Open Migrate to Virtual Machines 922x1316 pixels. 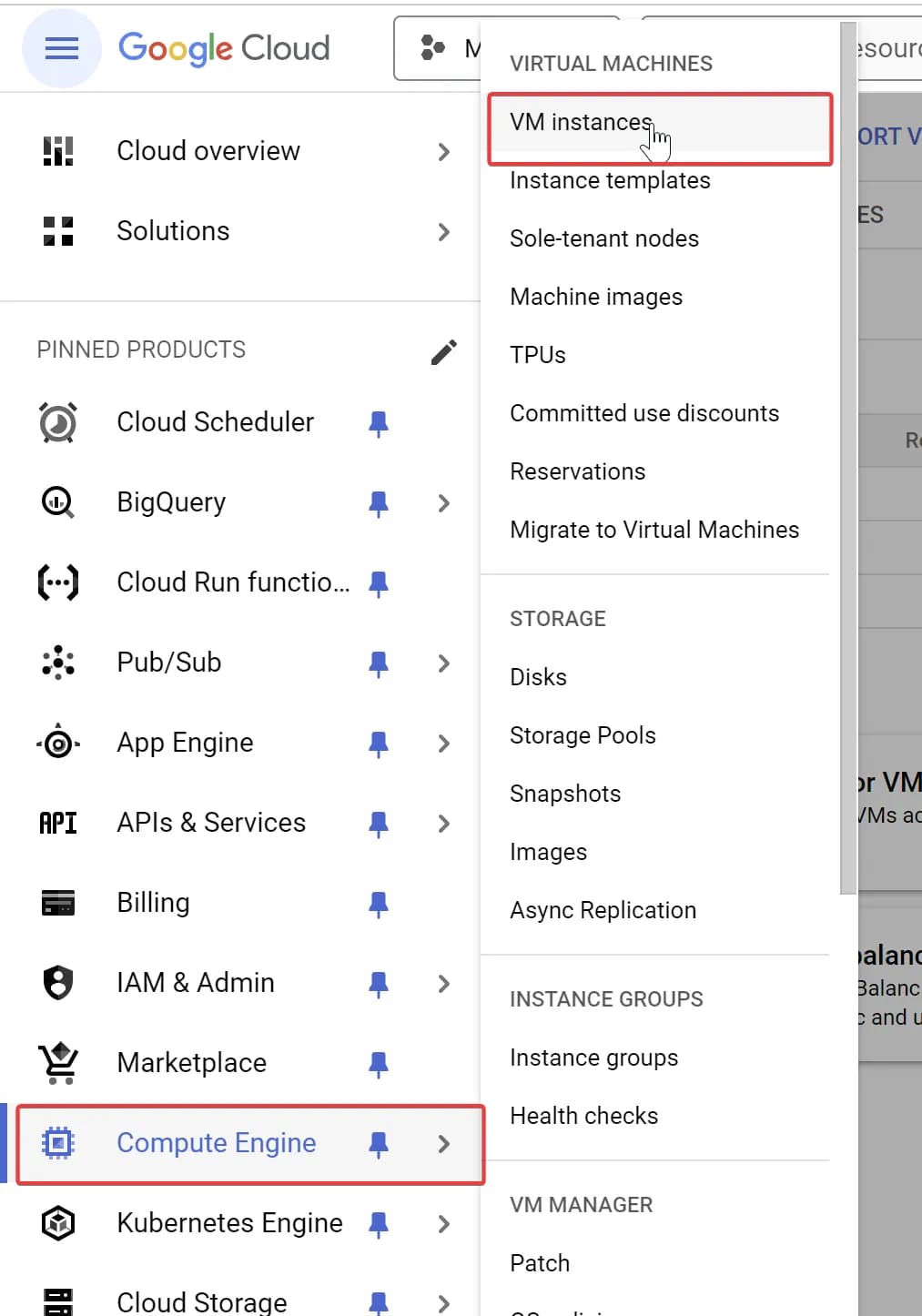click(x=654, y=530)
